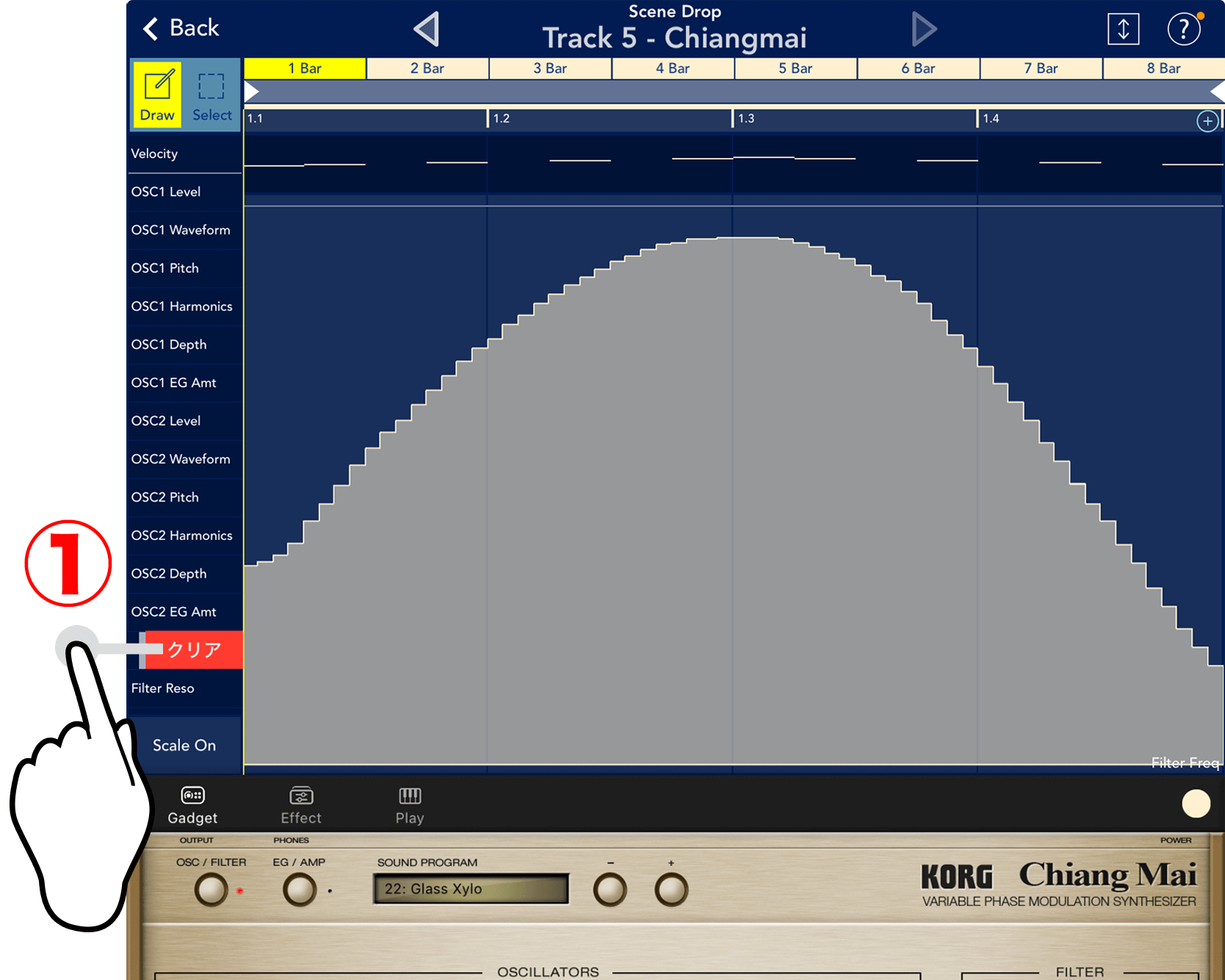The height and width of the screenshot is (980, 1225).
Task: Click the plus program knob
Action: (671, 890)
